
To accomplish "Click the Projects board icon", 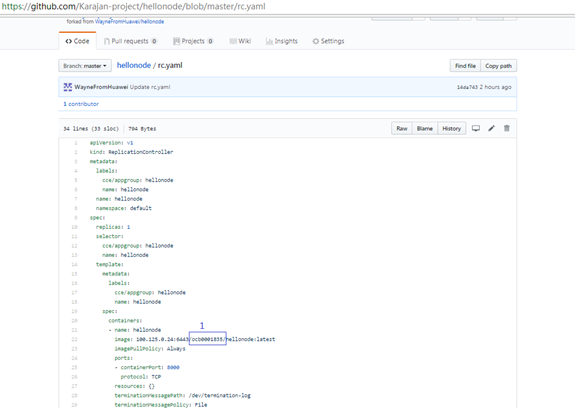I will 176,41.
